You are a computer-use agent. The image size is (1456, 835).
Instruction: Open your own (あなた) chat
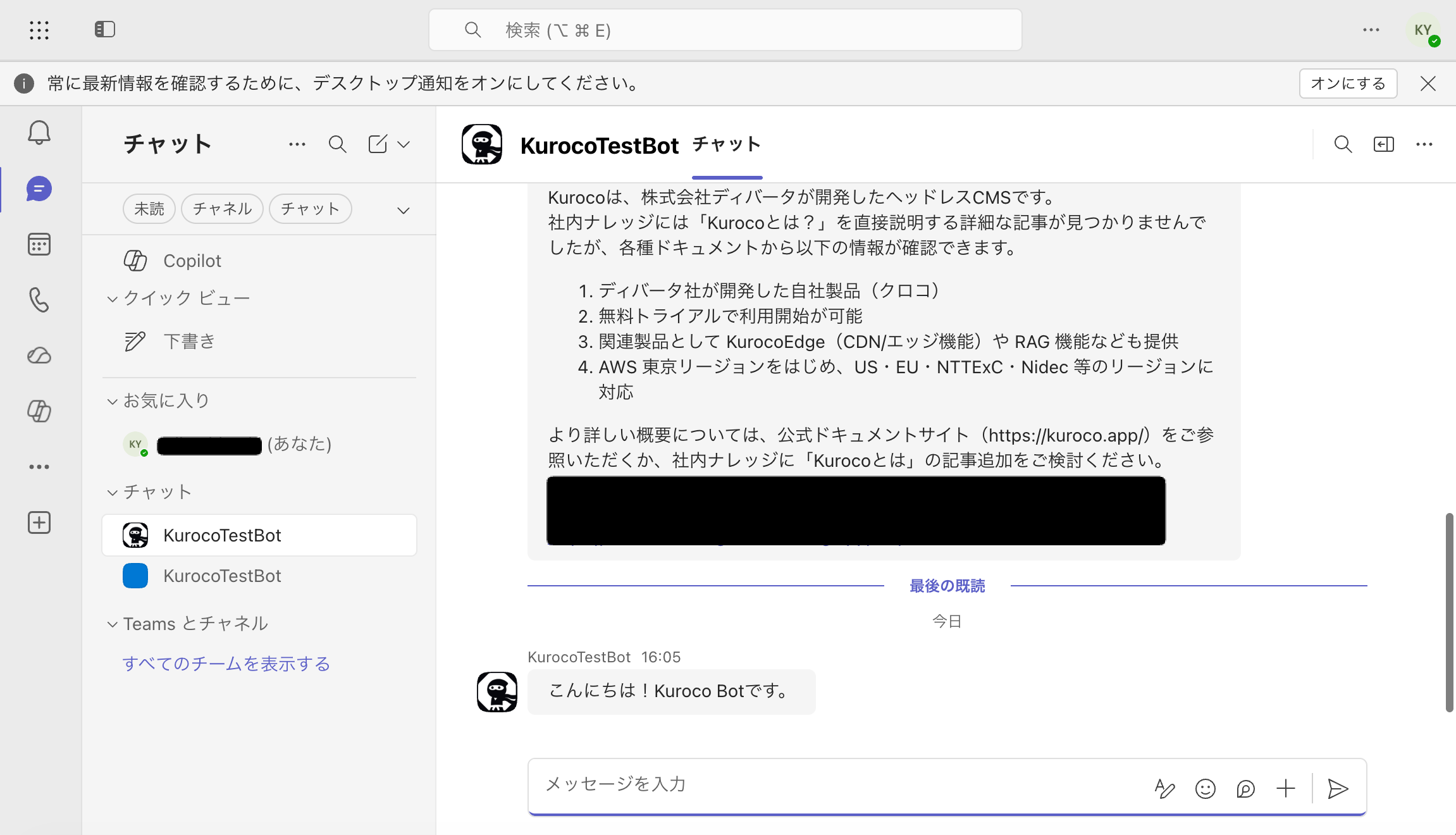[259, 444]
